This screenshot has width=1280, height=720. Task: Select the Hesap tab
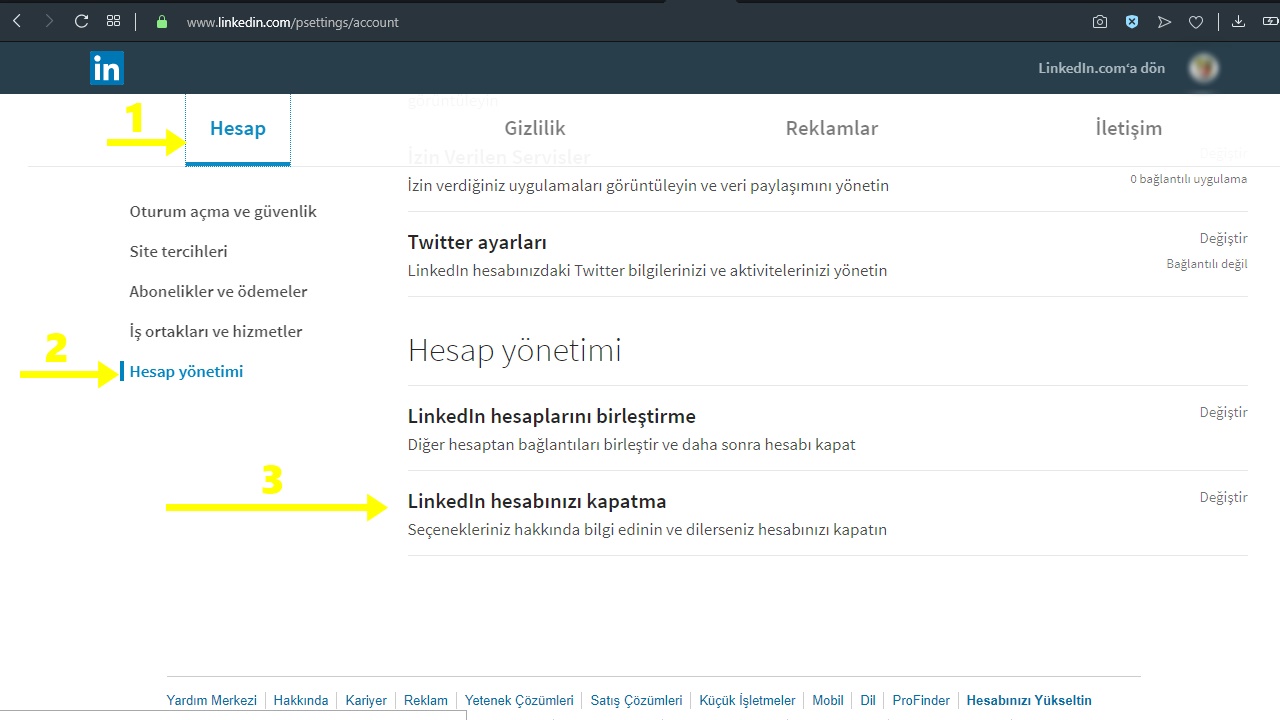click(x=238, y=128)
